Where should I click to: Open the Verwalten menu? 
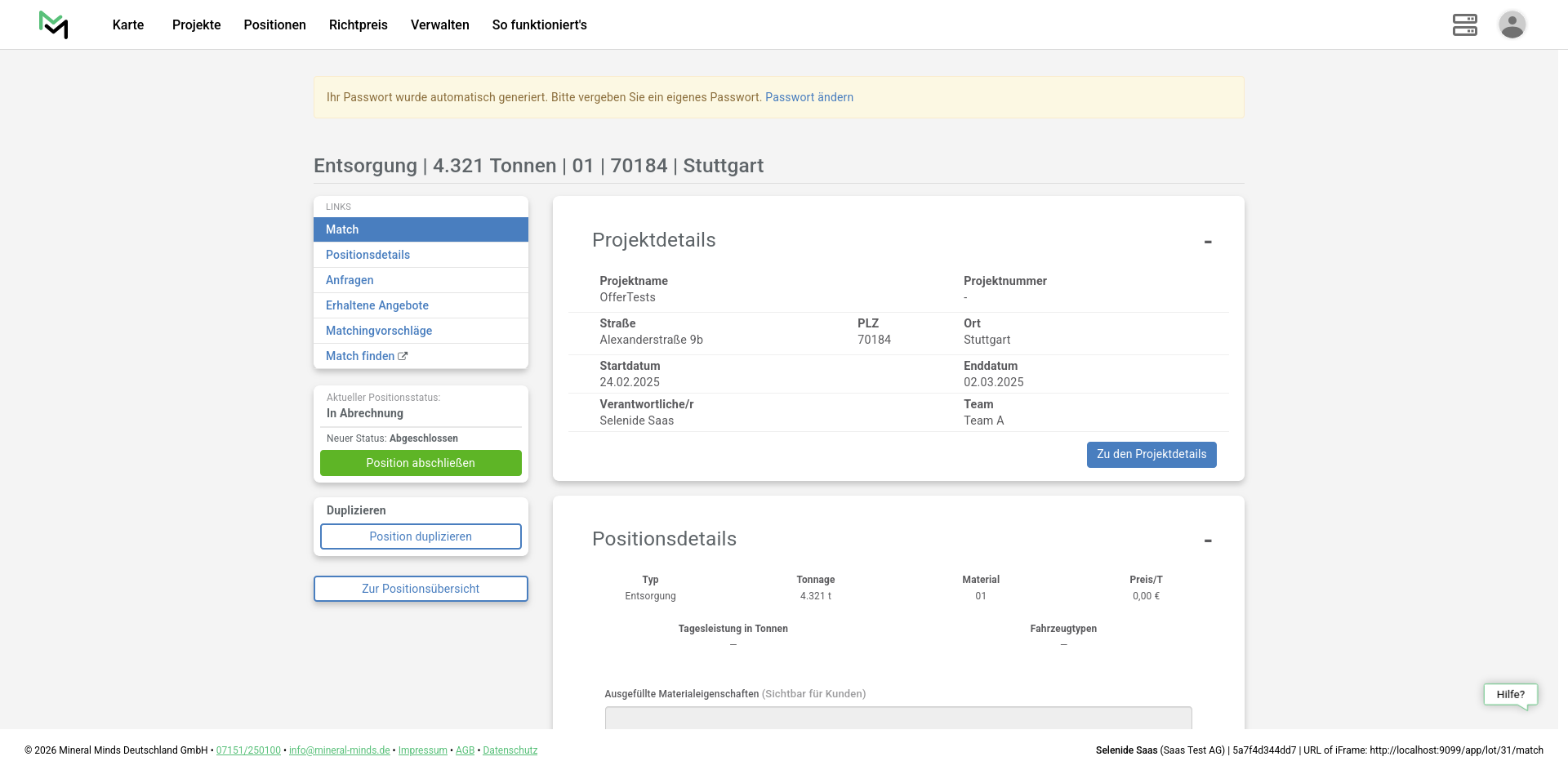pyautogui.click(x=439, y=24)
